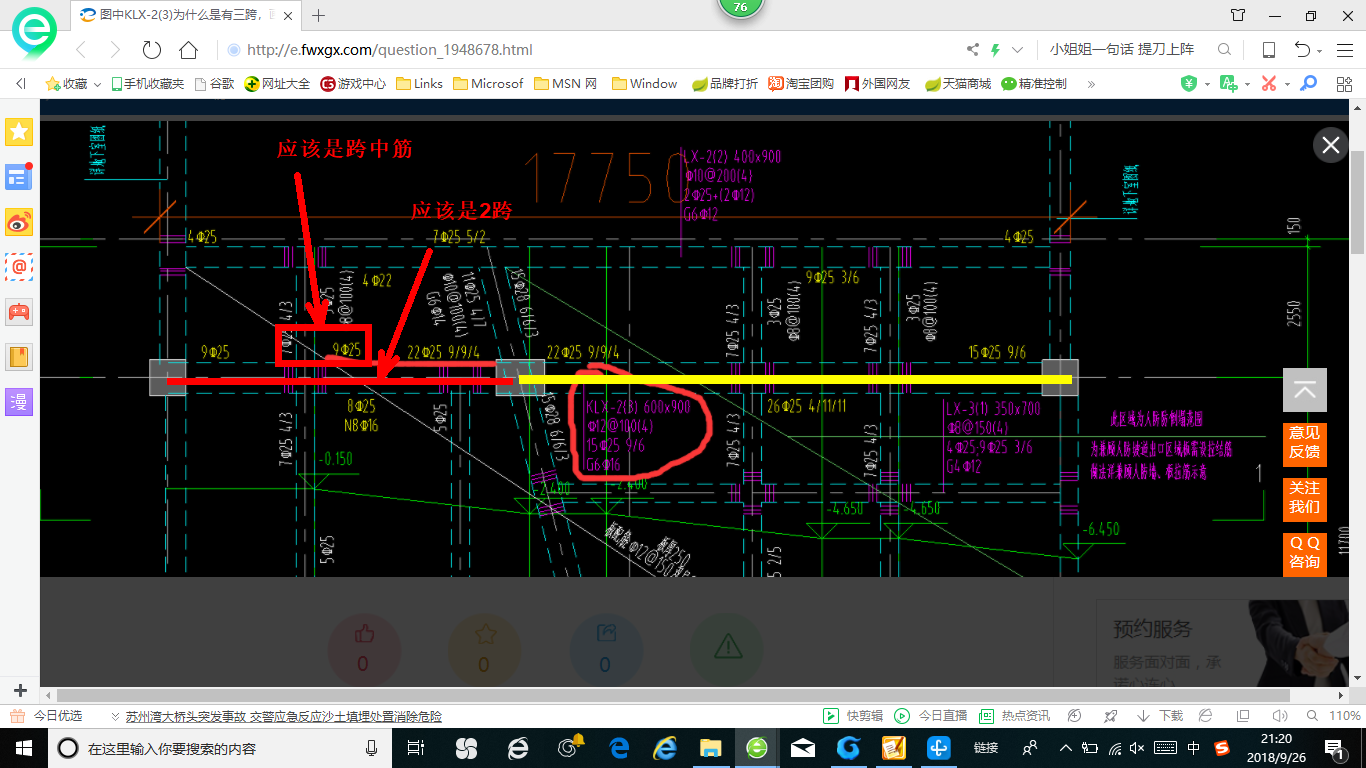The width and height of the screenshot is (1366, 768).
Task: Open the 收藏 favorites dropdown
Action: [x=73, y=84]
